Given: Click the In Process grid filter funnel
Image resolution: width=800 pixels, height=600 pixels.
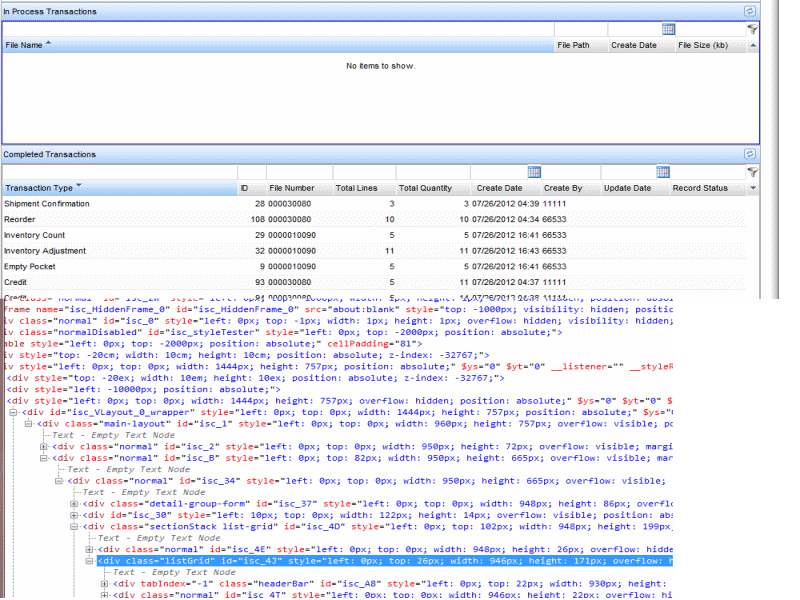Looking at the screenshot, I should [x=752, y=30].
